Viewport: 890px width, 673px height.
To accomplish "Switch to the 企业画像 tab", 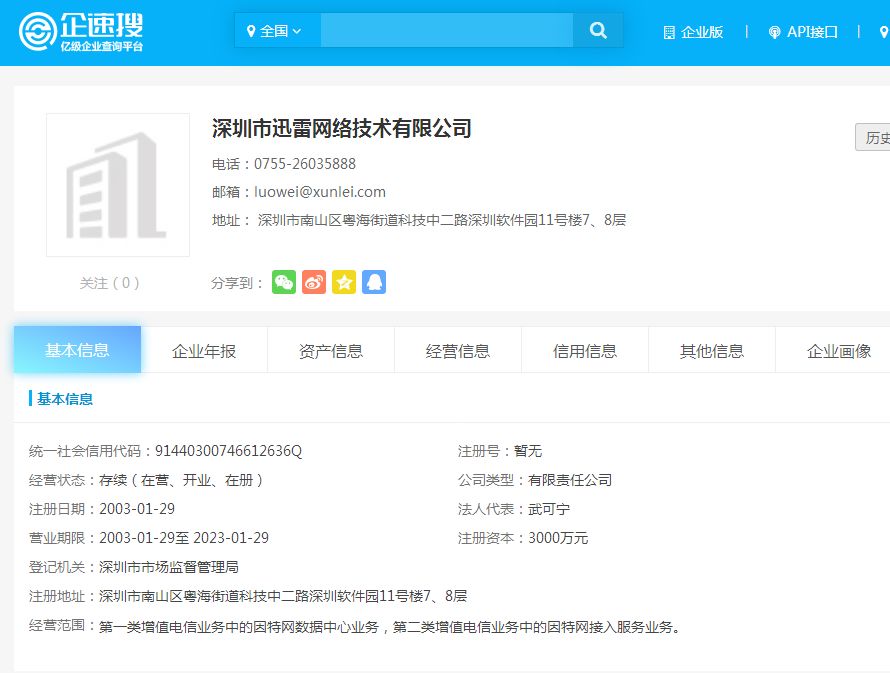I will (x=838, y=349).
